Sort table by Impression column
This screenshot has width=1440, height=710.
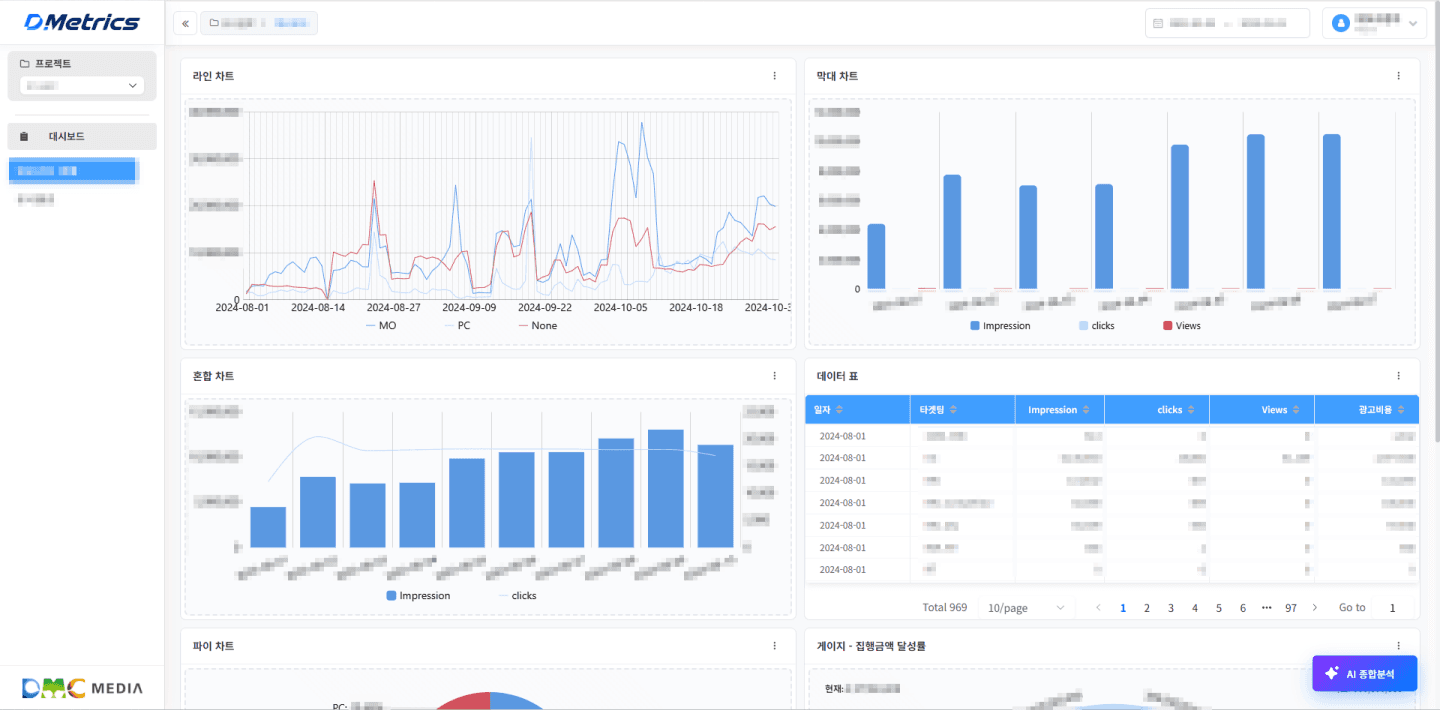pyautogui.click(x=1087, y=410)
